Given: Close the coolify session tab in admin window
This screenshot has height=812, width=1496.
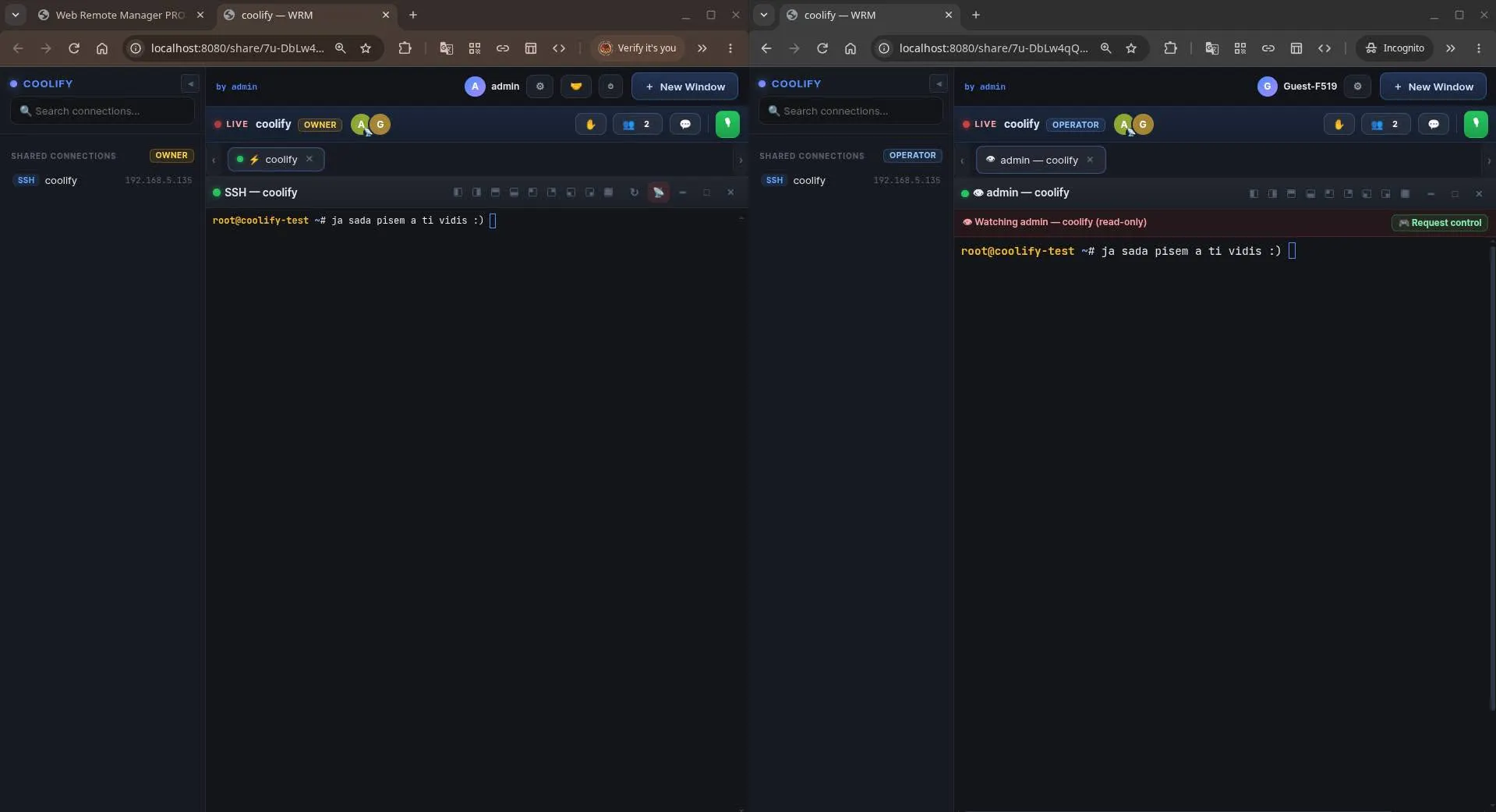Looking at the screenshot, I should click(309, 159).
